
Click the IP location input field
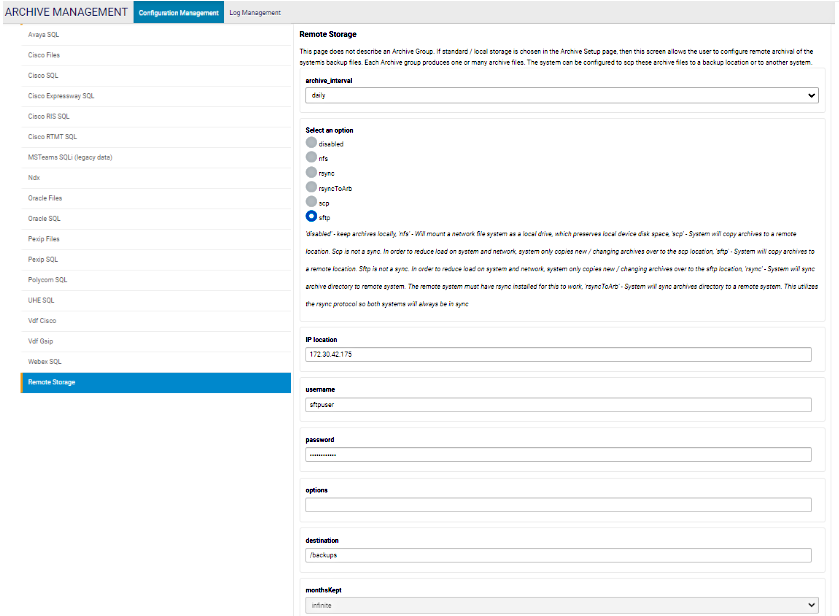point(558,354)
